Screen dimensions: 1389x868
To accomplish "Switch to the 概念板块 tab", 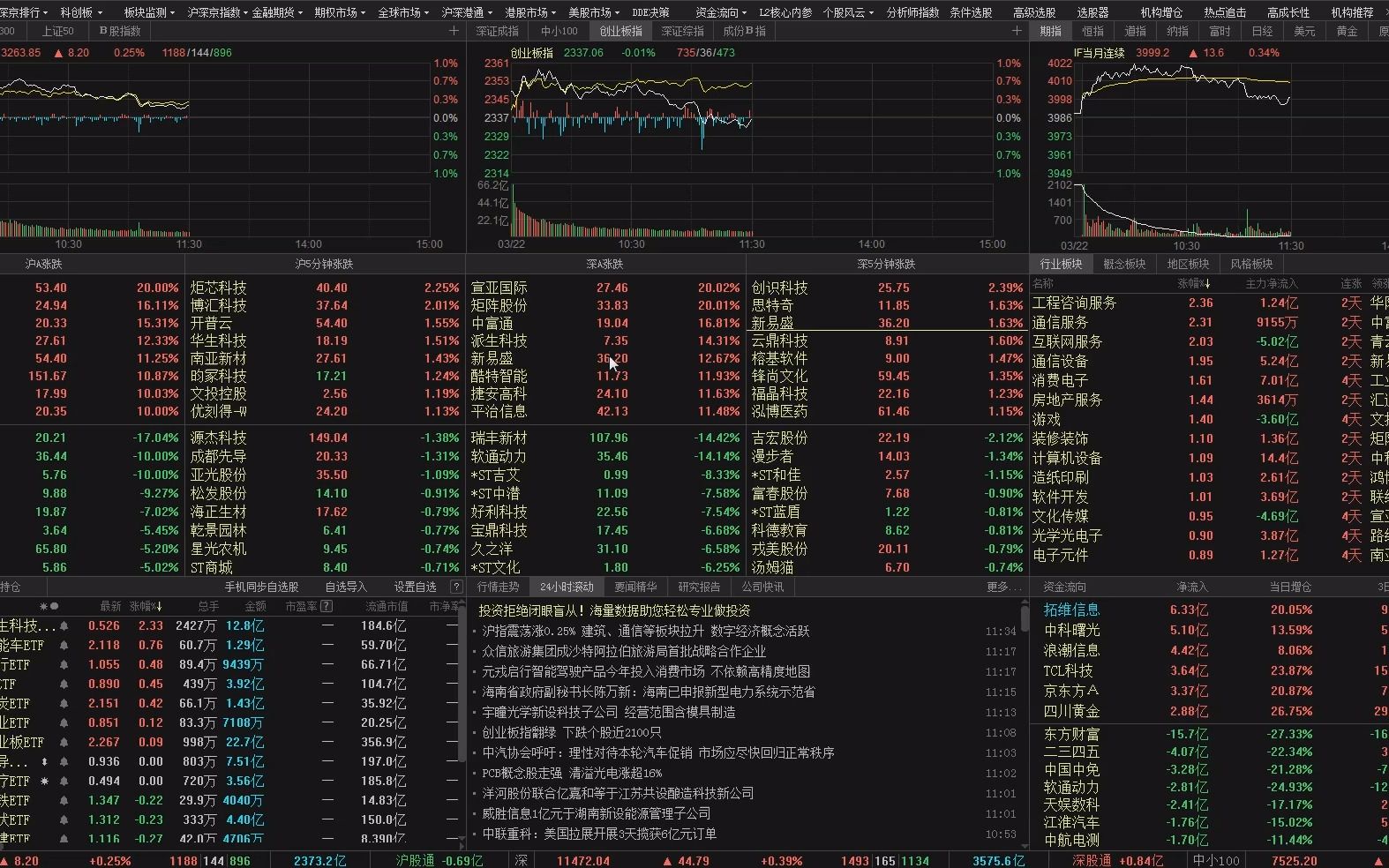I will click(1124, 264).
